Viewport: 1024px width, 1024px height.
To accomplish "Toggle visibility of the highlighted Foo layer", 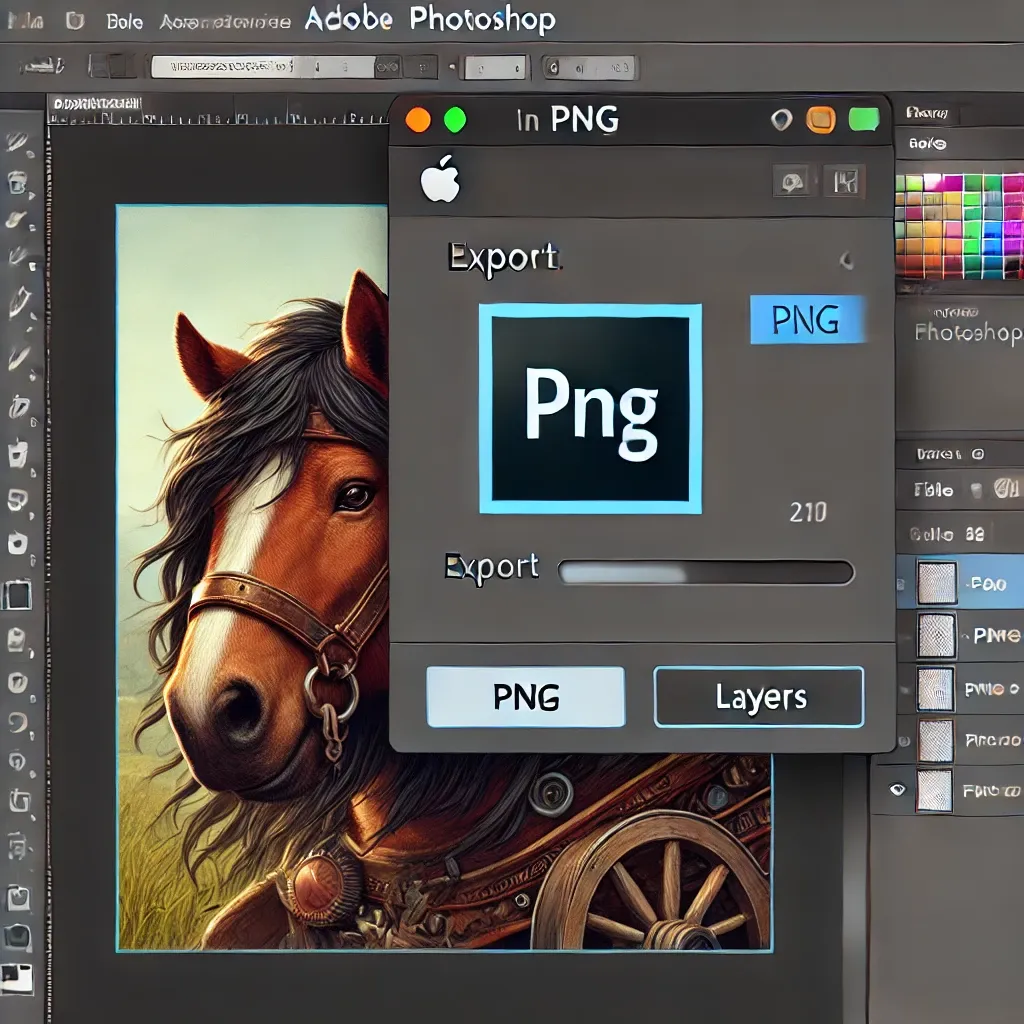I will click(x=900, y=583).
